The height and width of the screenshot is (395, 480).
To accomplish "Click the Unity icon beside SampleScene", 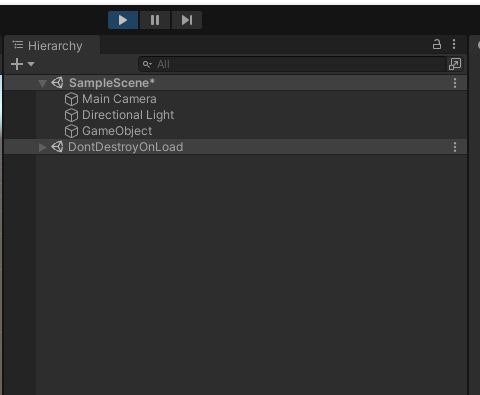I will pyautogui.click(x=57, y=83).
